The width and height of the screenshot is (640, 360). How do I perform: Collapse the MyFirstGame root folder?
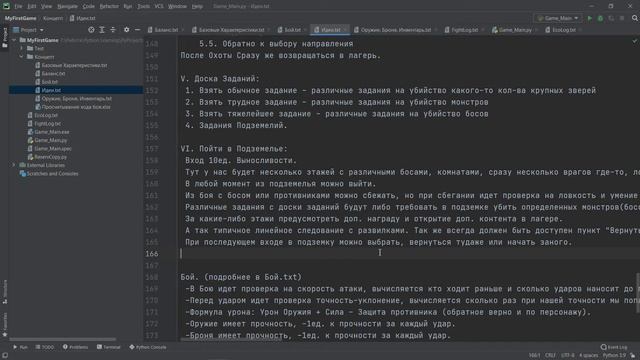tap(14, 40)
